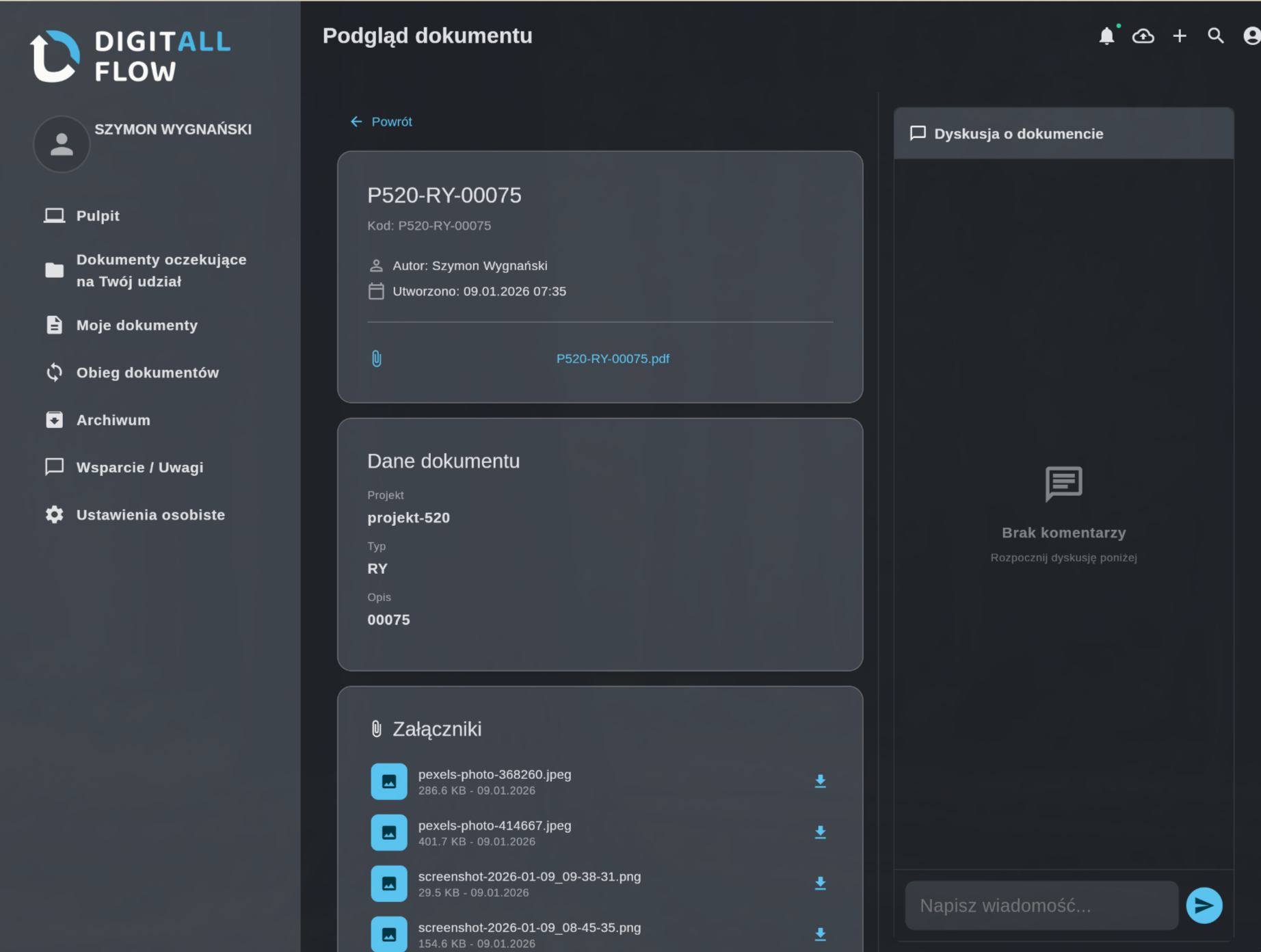Open Dokumenty oczekujące na Twój udział
The width and height of the screenshot is (1261, 952).
[x=161, y=271]
